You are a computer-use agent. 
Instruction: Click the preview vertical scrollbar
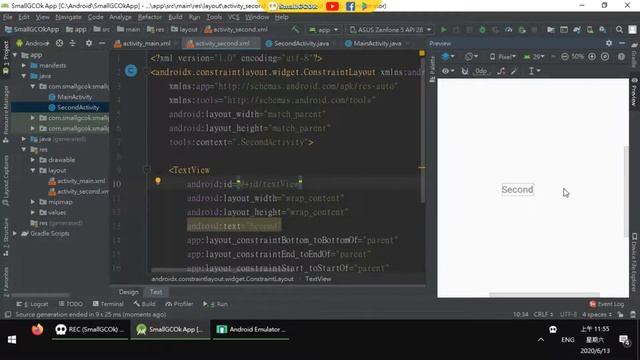(x=626, y=191)
